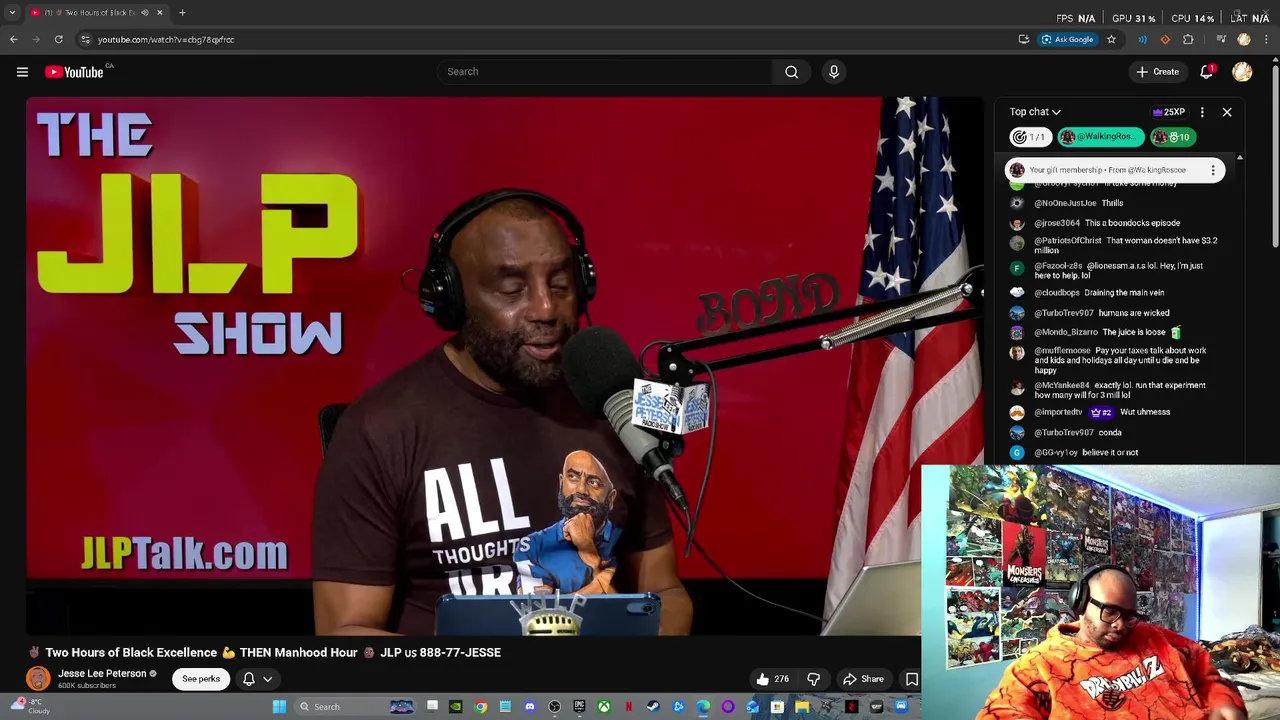Dislike the video with thumbs down

pos(814,679)
